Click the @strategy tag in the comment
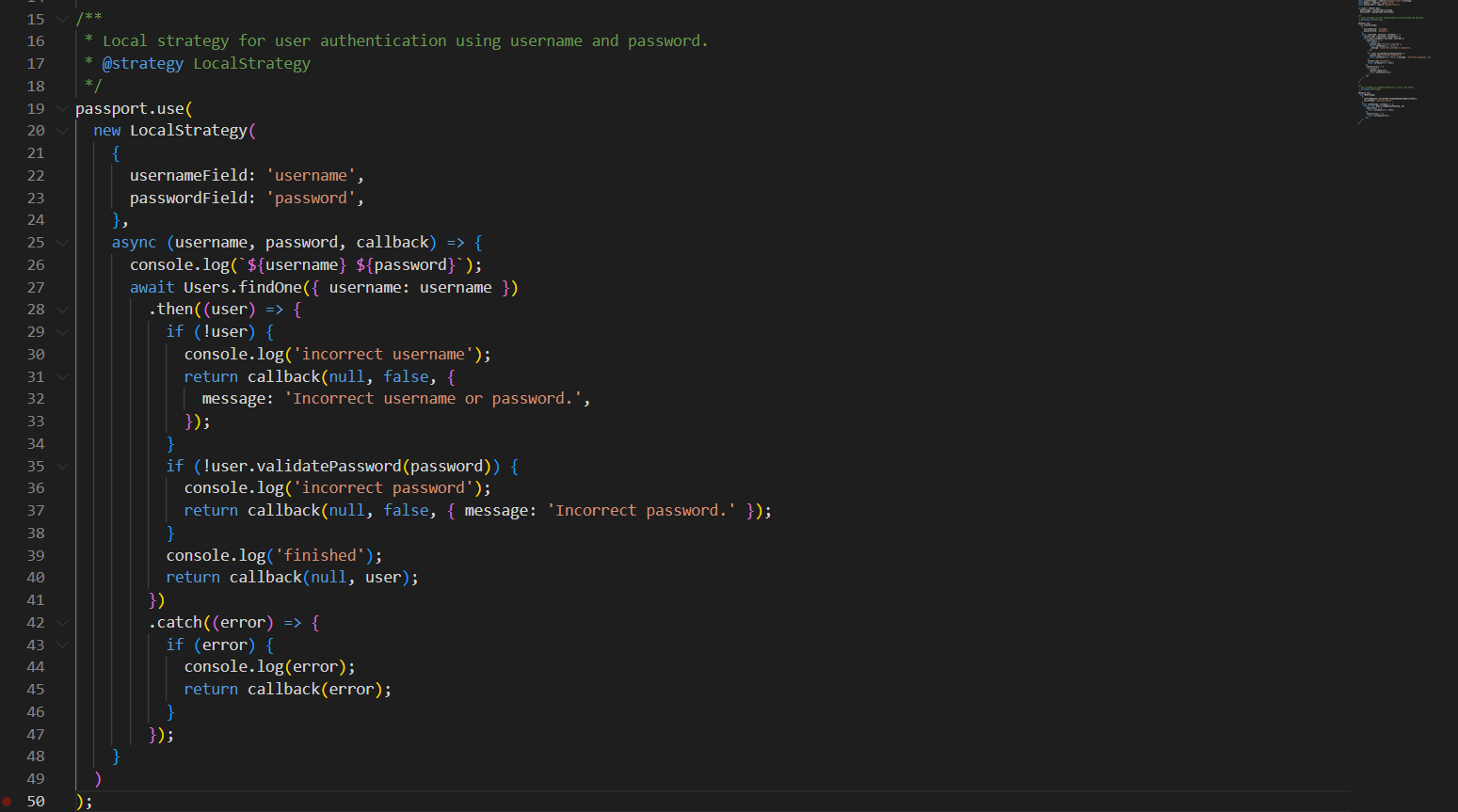1458x812 pixels. (x=142, y=64)
